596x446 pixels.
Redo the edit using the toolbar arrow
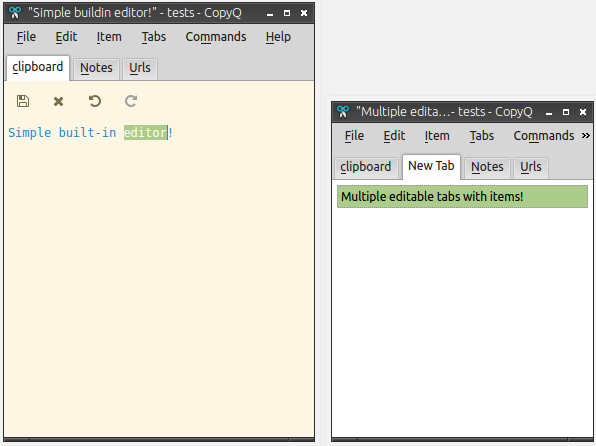pyautogui.click(x=131, y=101)
